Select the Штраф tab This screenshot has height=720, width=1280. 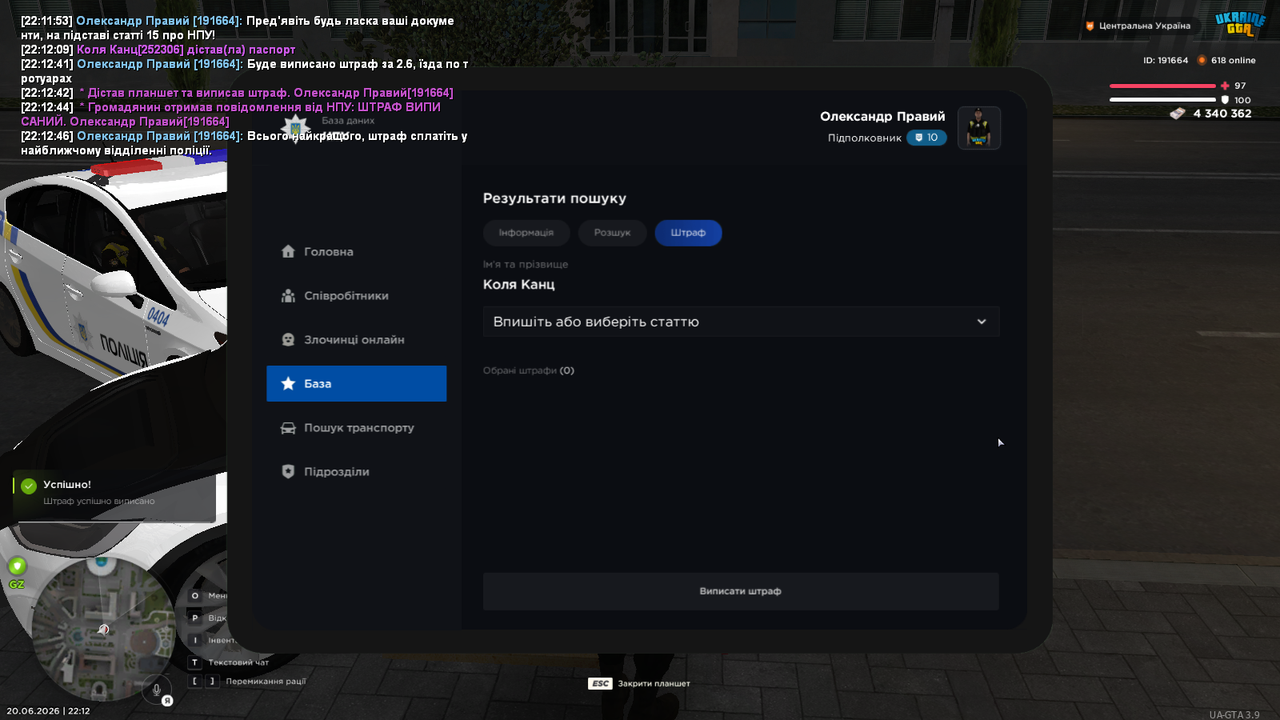pos(688,233)
